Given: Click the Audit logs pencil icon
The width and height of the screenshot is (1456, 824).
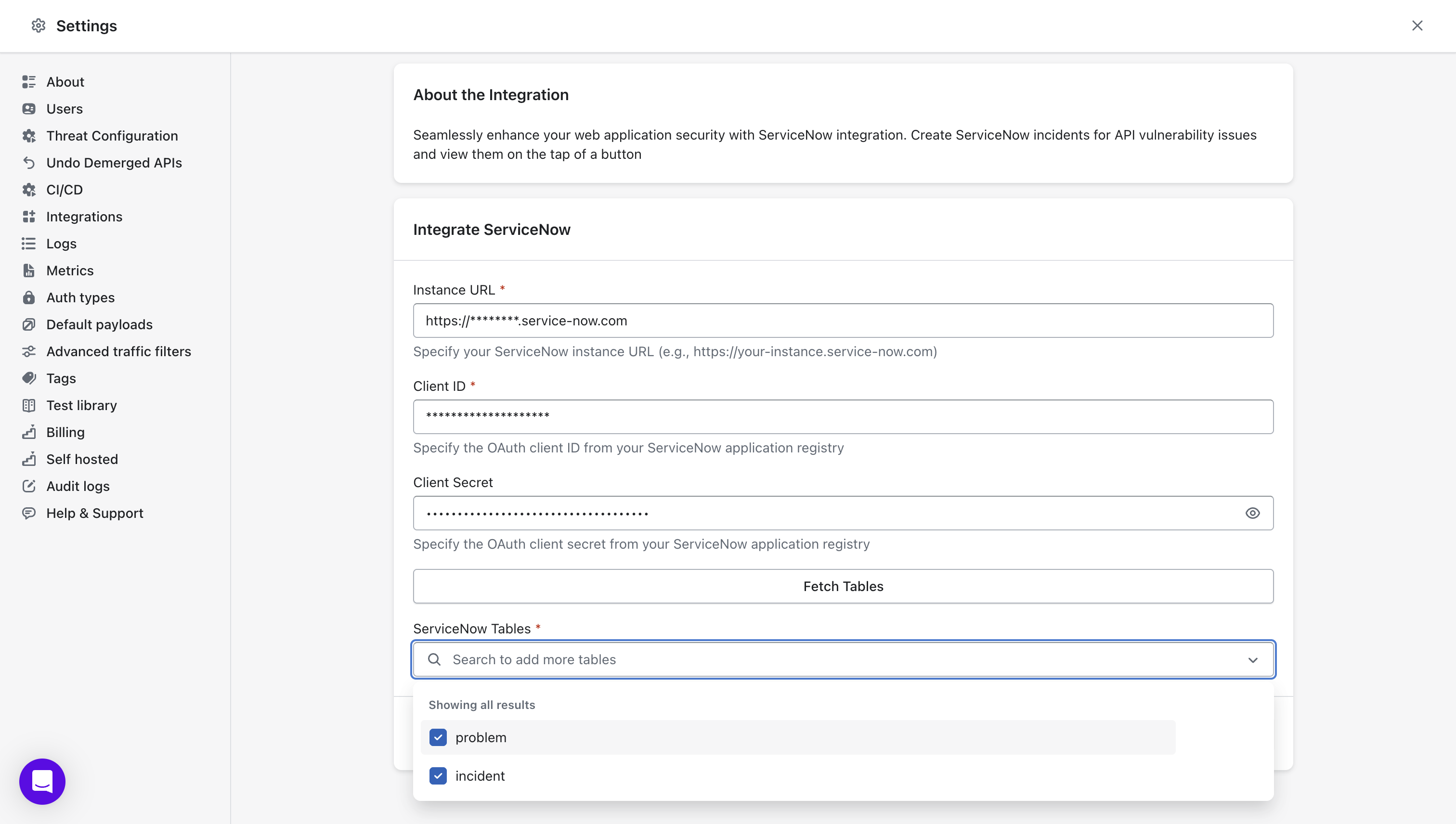Looking at the screenshot, I should point(29,486).
